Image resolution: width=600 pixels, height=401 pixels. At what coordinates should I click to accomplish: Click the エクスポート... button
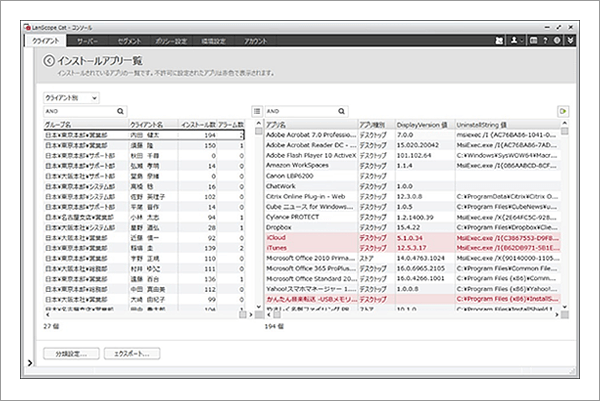tap(132, 354)
